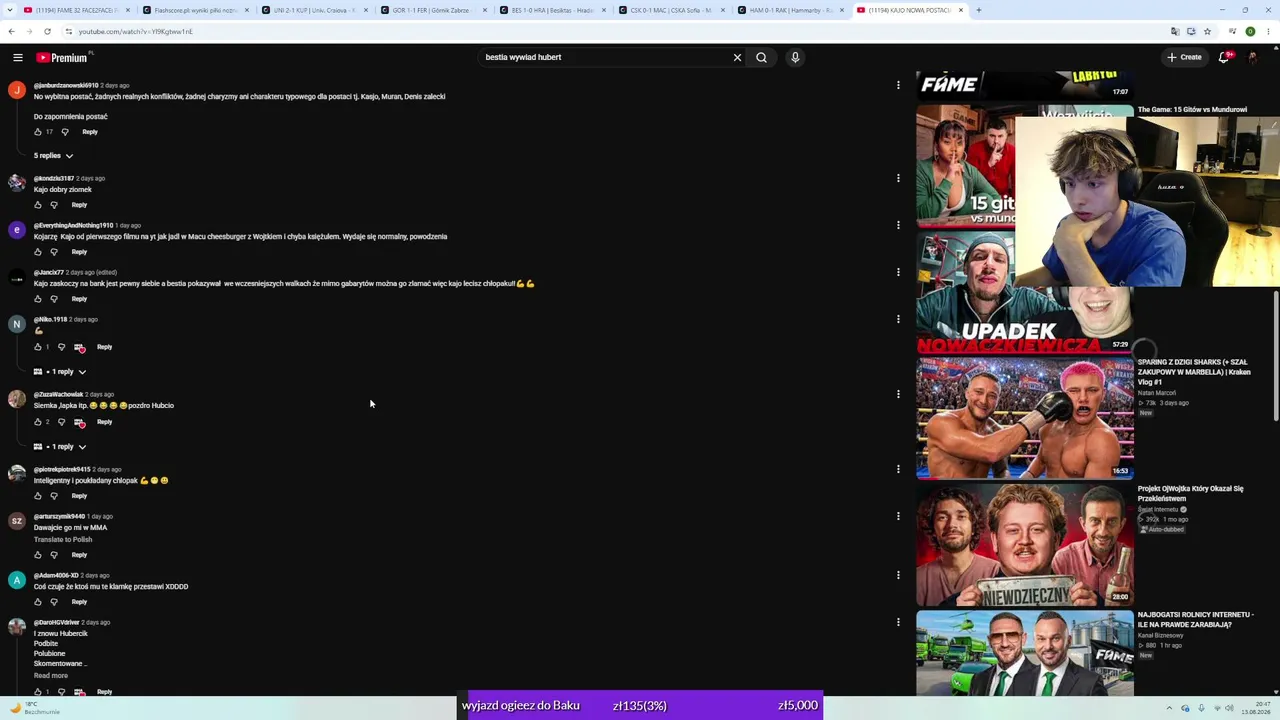
Task: Expand Read more on @DaroHGVdriver comment
Action: (x=51, y=676)
